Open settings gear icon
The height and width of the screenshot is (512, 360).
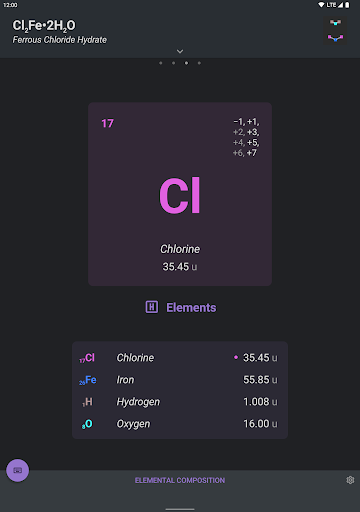(x=350, y=480)
